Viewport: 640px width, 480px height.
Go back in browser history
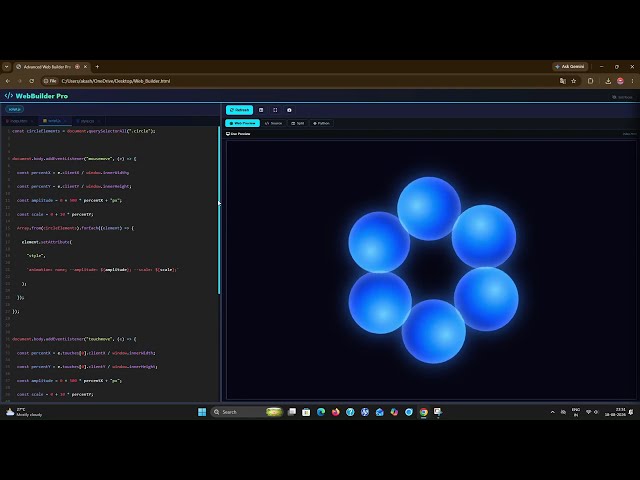[8, 81]
